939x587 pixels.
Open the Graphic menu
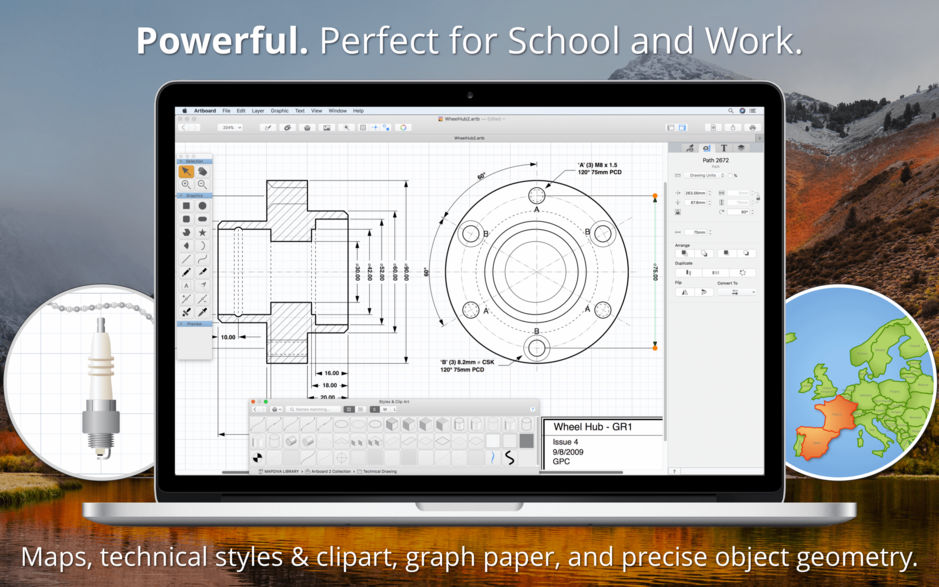coord(279,110)
